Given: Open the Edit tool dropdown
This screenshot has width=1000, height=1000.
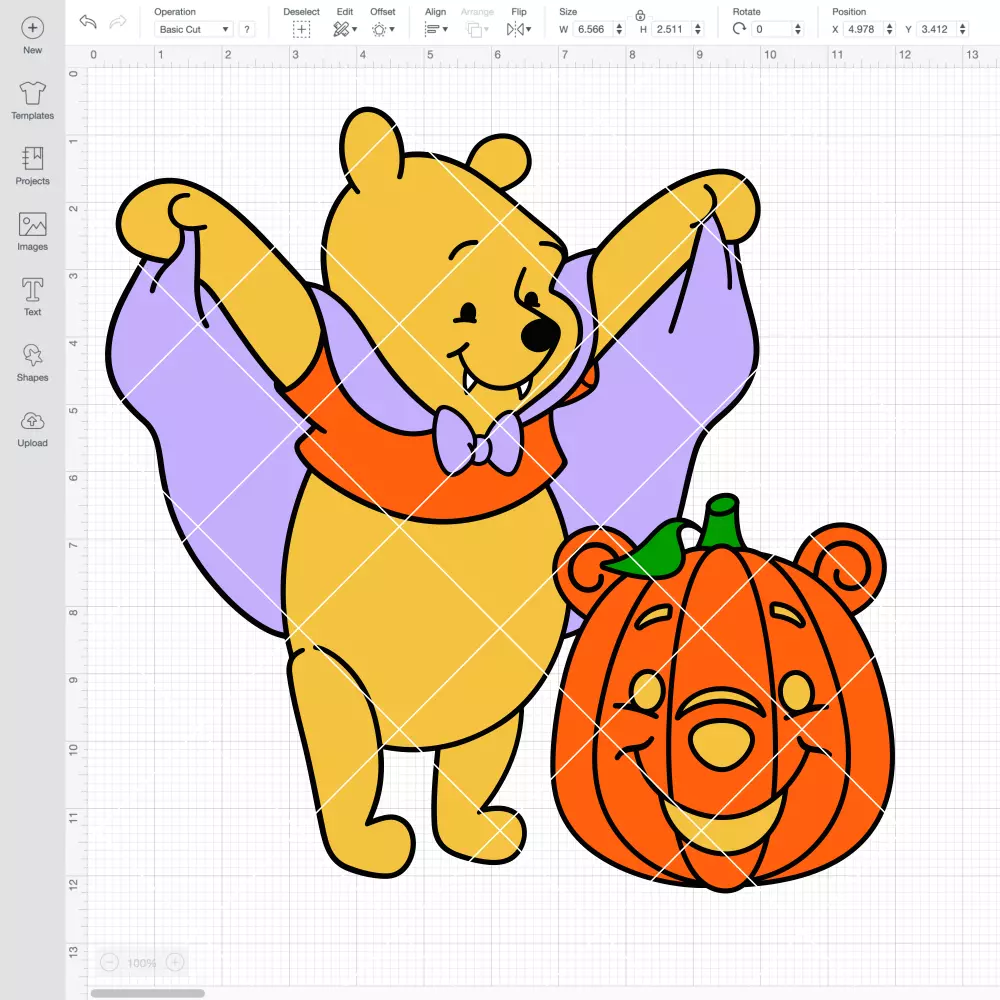Looking at the screenshot, I should [345, 29].
